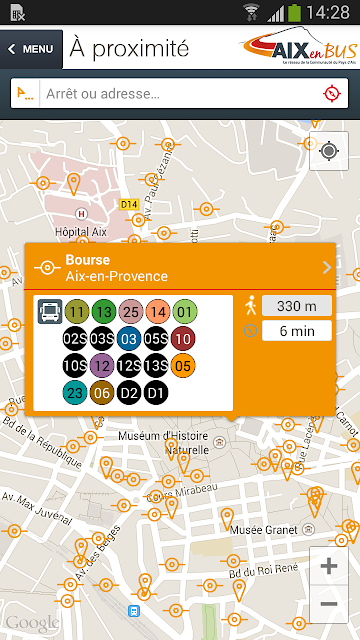Tap the 6 min duration button
Viewport: 360px width, 640px height.
(x=297, y=331)
